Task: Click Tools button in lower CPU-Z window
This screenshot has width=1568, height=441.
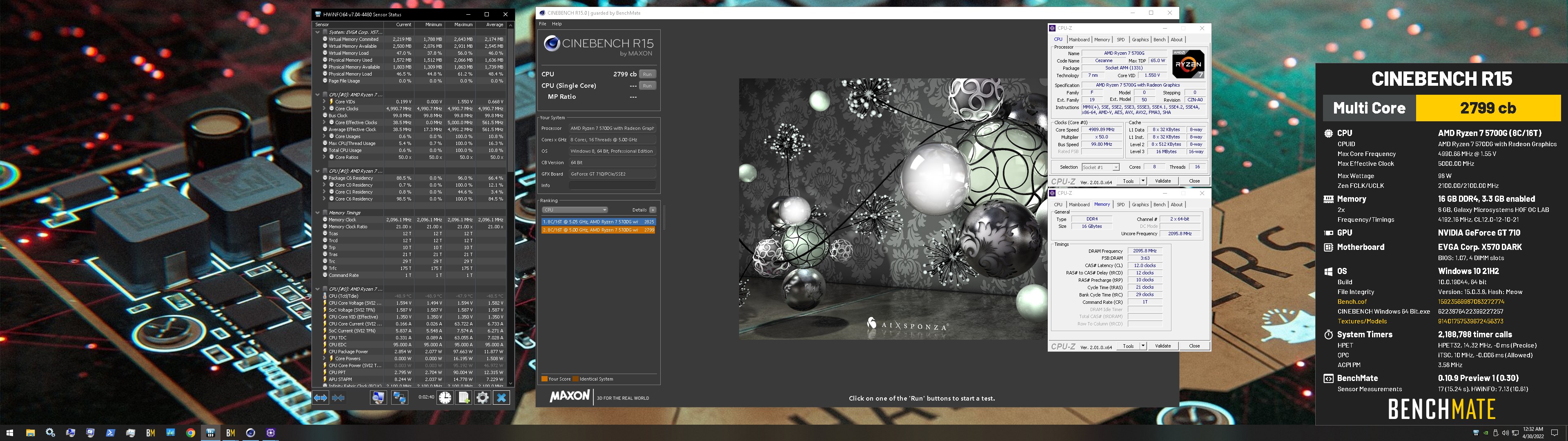Action: click(1128, 346)
